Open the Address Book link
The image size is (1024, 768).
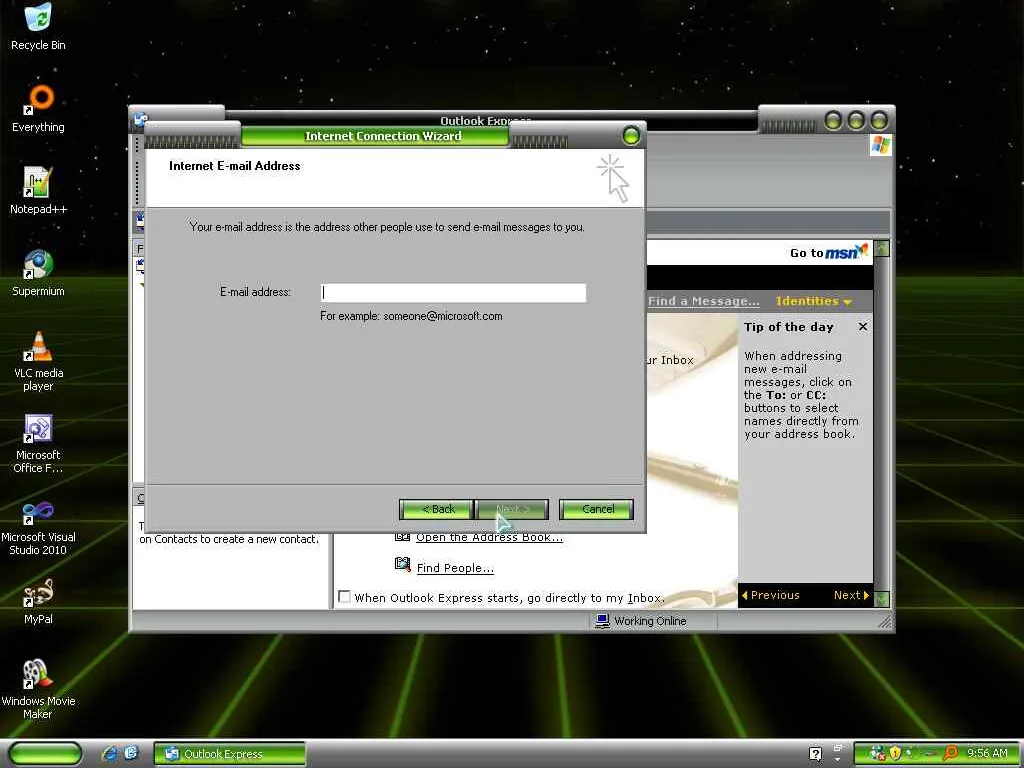489,537
